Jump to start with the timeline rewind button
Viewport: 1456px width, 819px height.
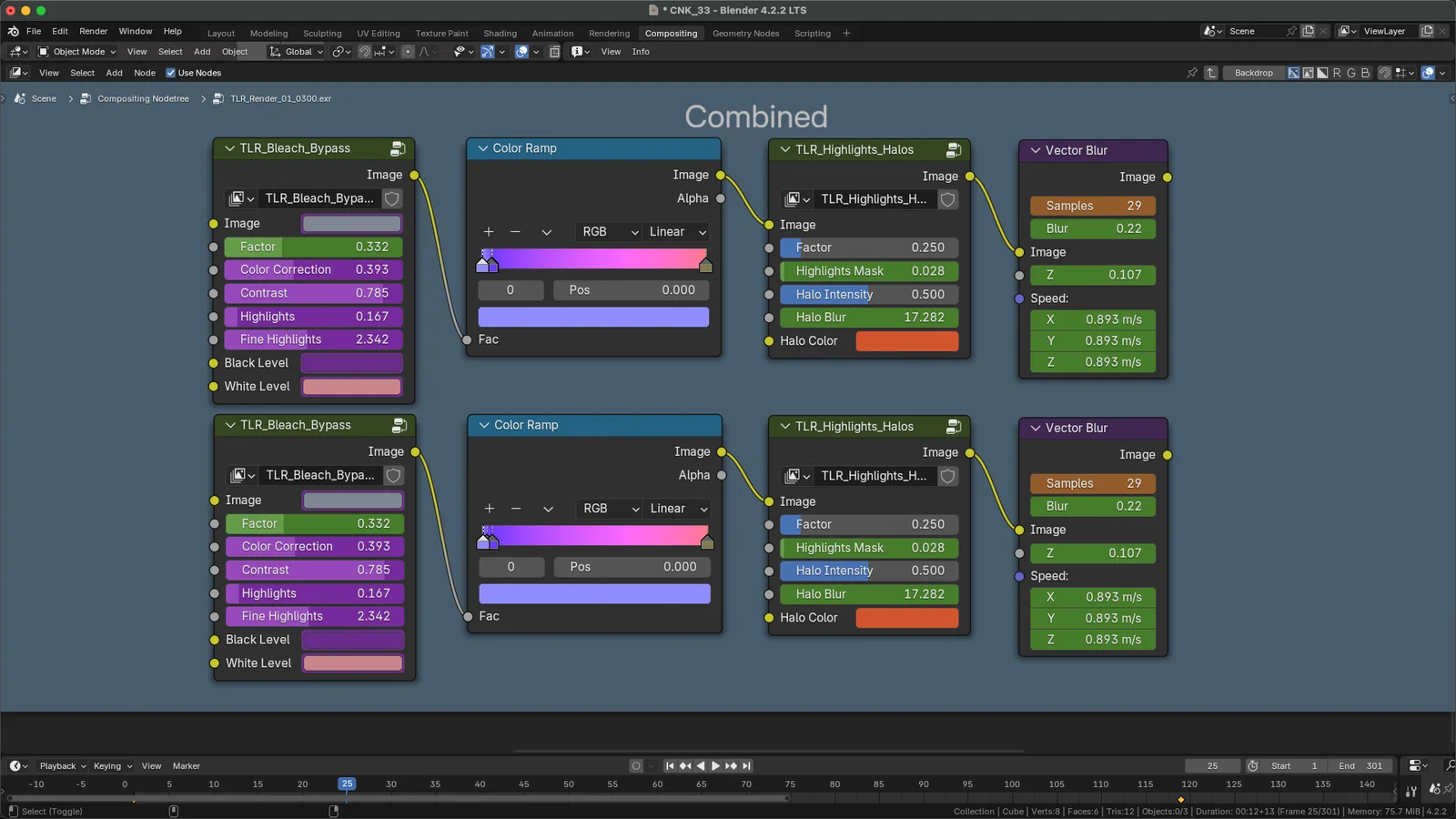[x=670, y=766]
